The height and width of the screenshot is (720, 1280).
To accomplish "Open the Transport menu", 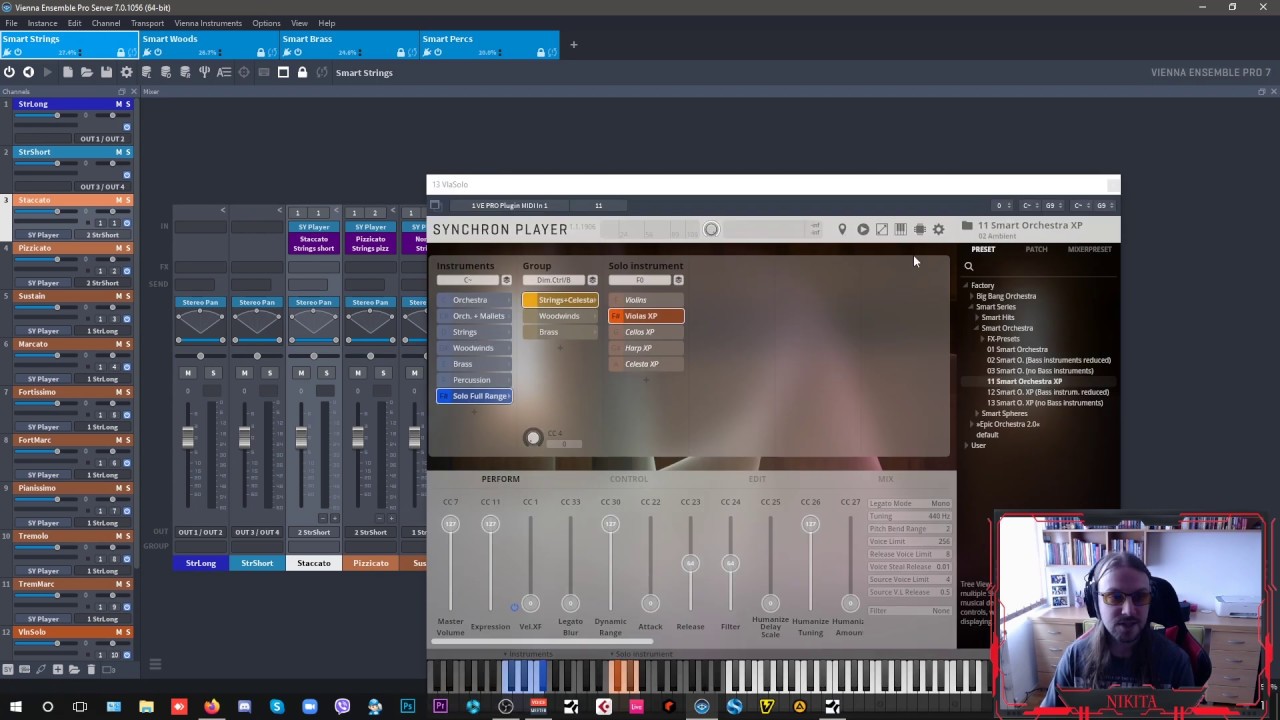I will click(147, 23).
